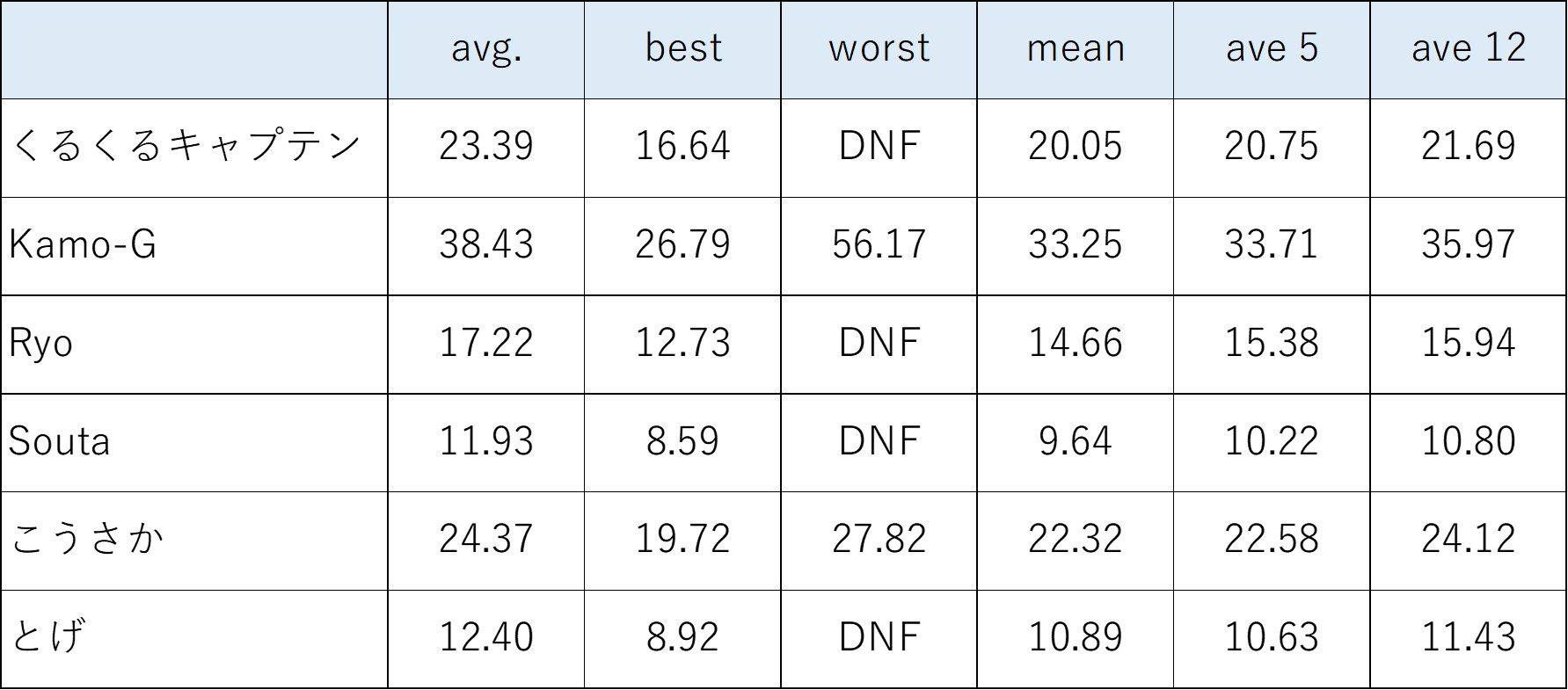Select Ryo's DNF worst cell

[x=879, y=343]
